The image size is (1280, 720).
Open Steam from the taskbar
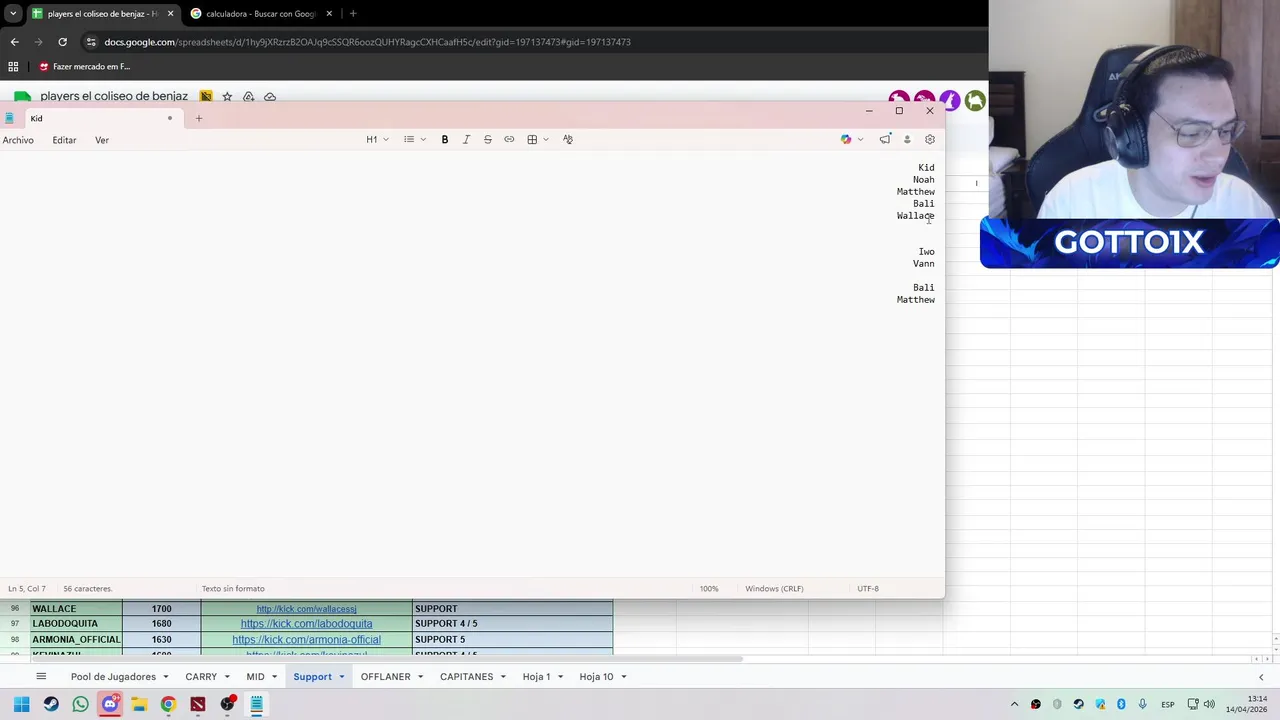[51, 704]
